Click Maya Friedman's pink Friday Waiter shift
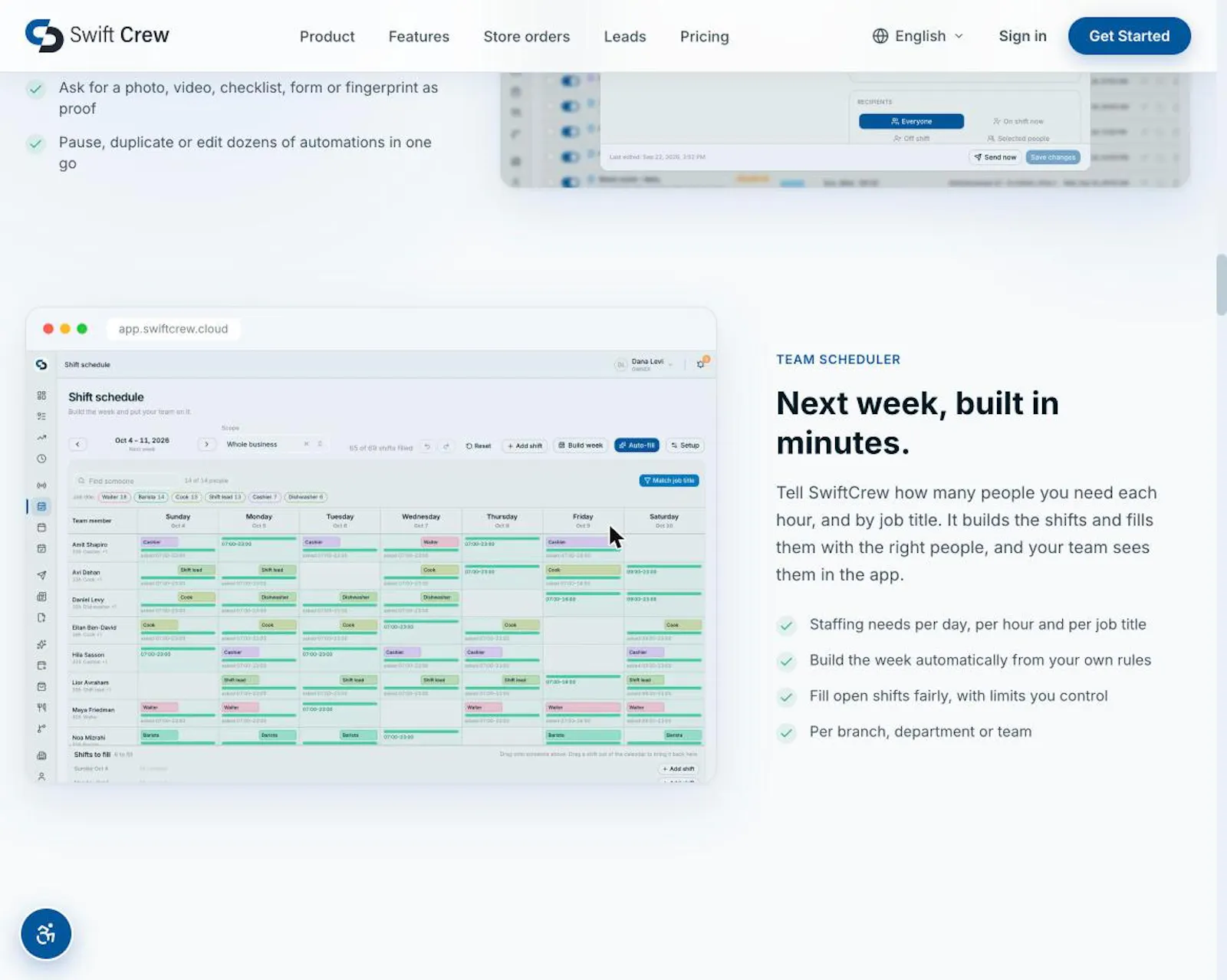Image resolution: width=1227 pixels, height=980 pixels. pyautogui.click(x=583, y=707)
